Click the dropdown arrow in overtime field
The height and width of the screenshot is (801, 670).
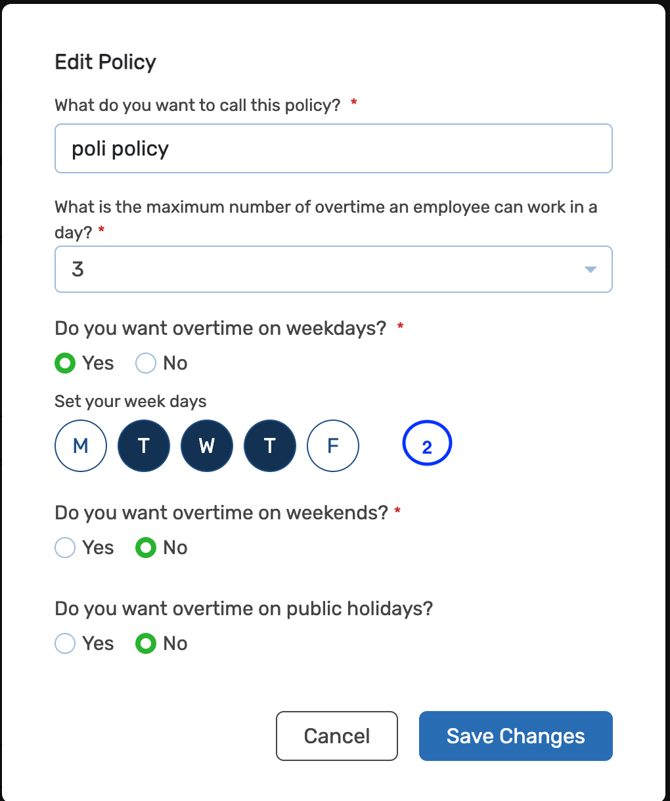click(590, 269)
